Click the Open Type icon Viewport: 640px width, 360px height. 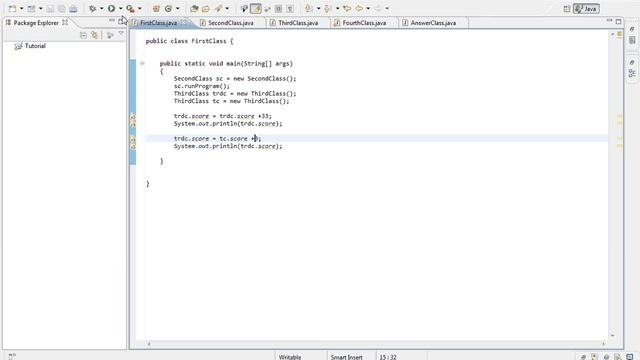pos(194,8)
